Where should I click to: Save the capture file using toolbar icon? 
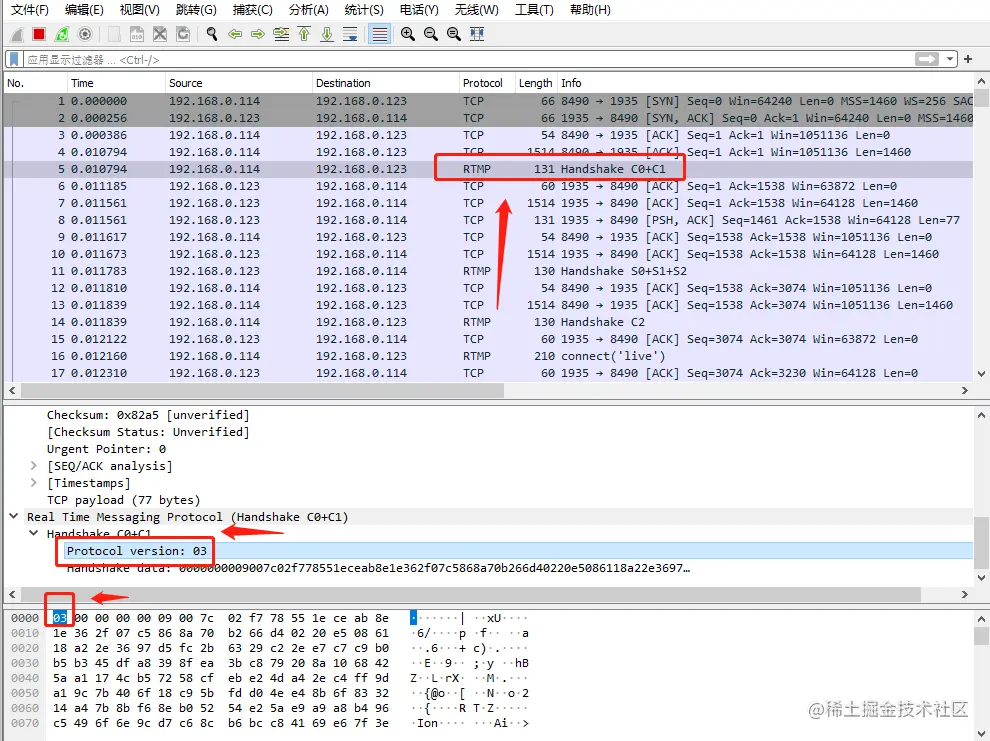click(137, 34)
